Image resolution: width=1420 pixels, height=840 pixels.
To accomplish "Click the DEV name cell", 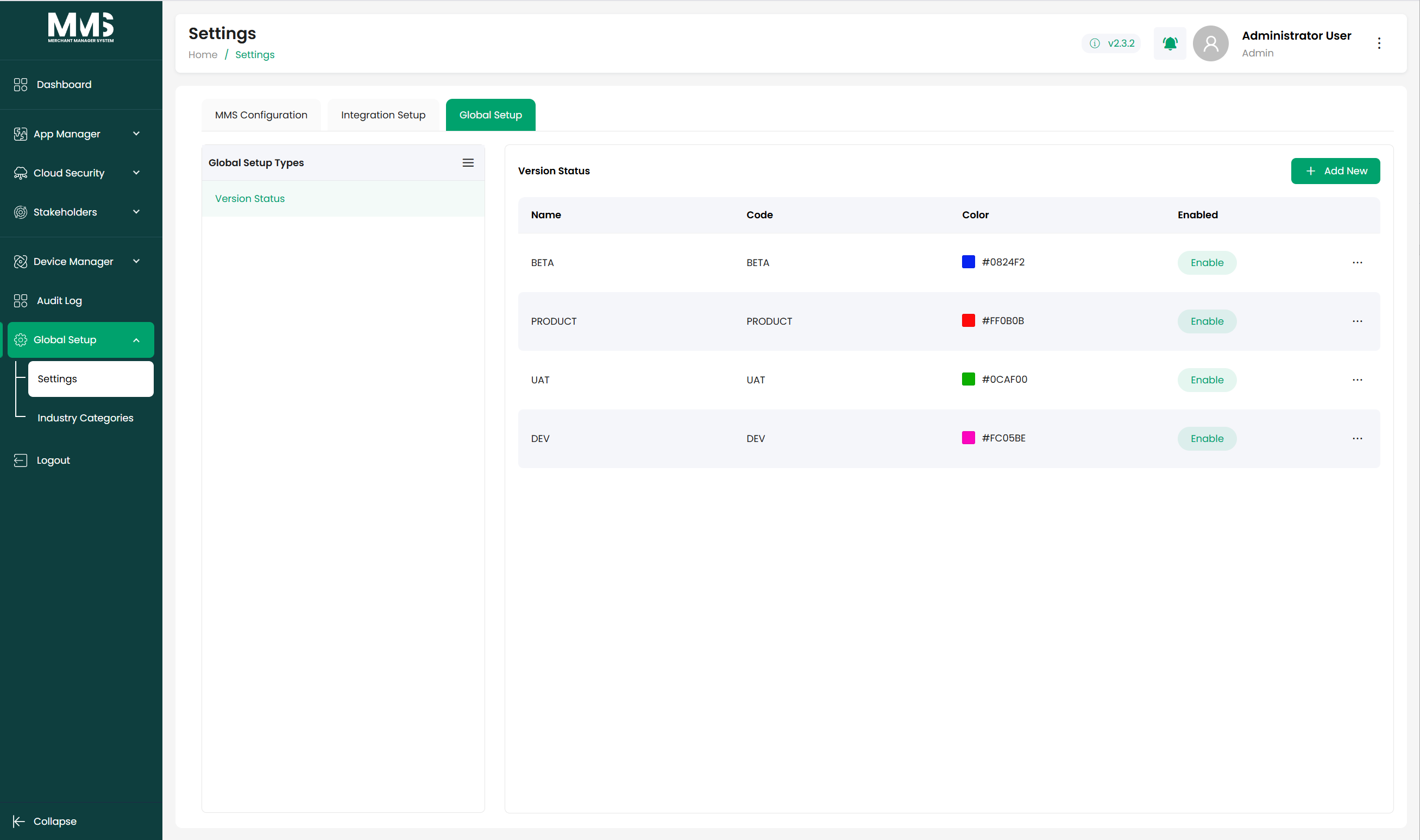I will pos(539,439).
